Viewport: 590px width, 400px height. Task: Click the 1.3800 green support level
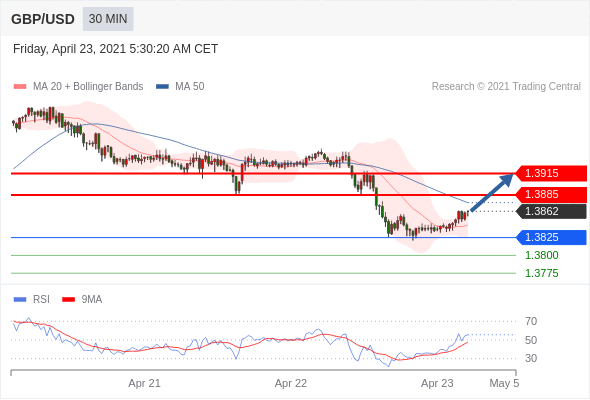pyautogui.click(x=542, y=256)
